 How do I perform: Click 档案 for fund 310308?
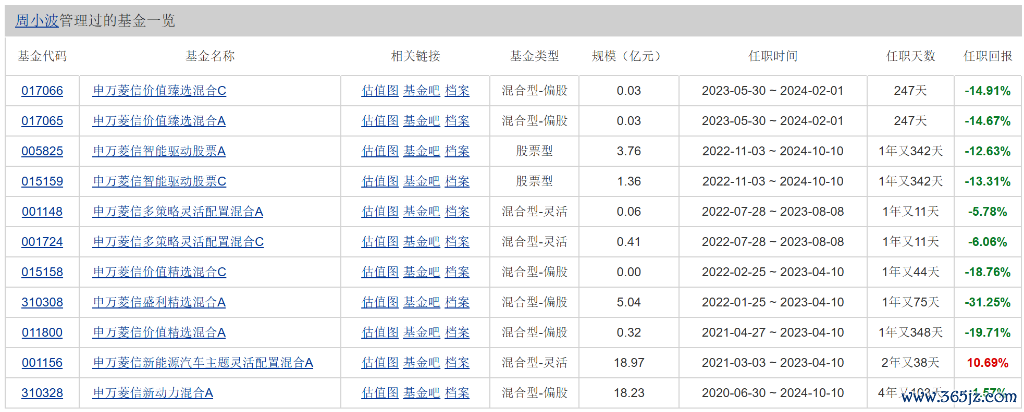pos(457,302)
